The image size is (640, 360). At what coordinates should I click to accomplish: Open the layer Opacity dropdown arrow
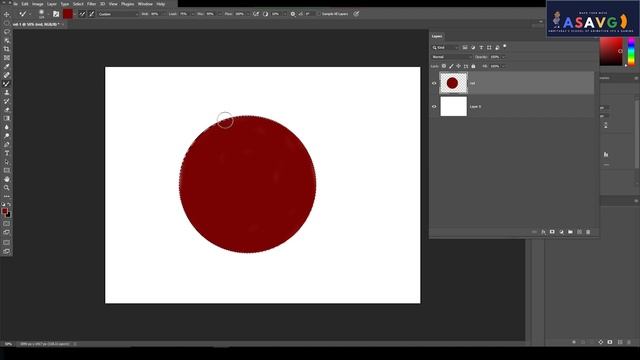pyautogui.click(x=503, y=57)
